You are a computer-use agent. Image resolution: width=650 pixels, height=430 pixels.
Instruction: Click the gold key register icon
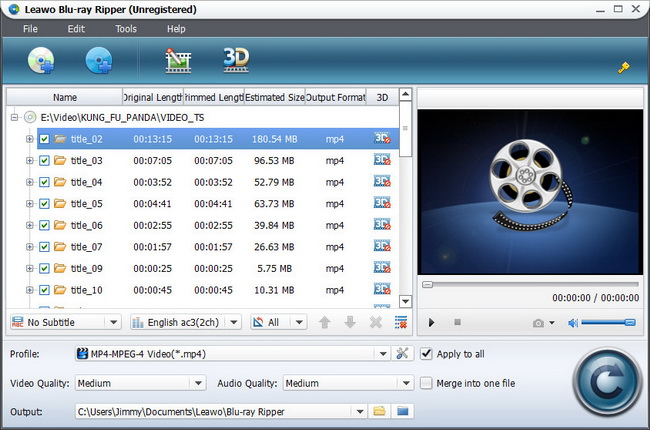click(623, 67)
